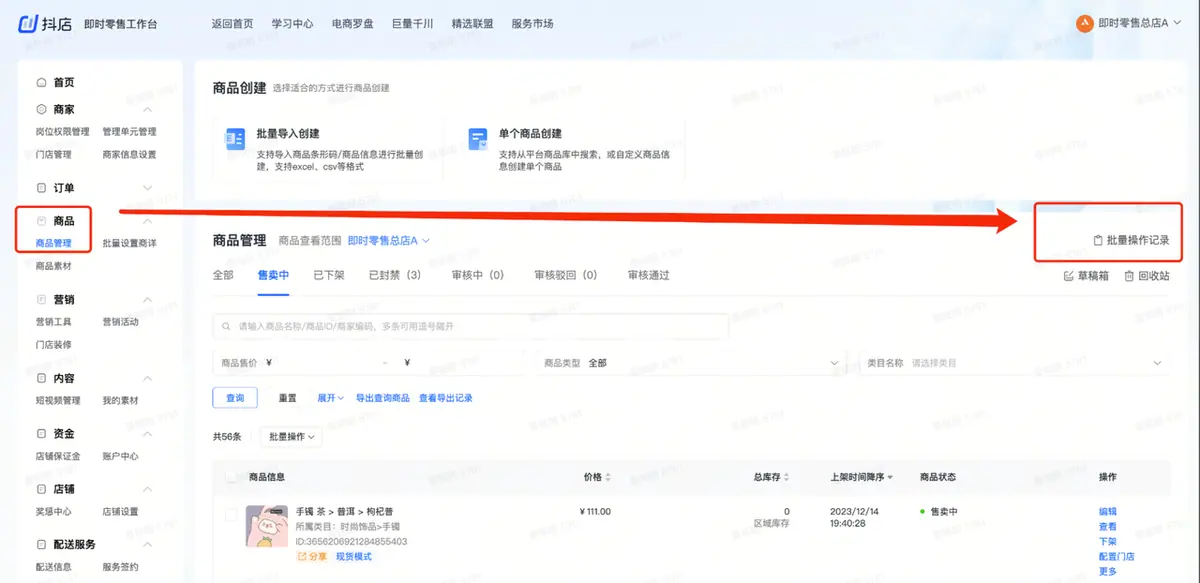
Task: Open 账户中心 in the sidebar
Action: pos(120,456)
